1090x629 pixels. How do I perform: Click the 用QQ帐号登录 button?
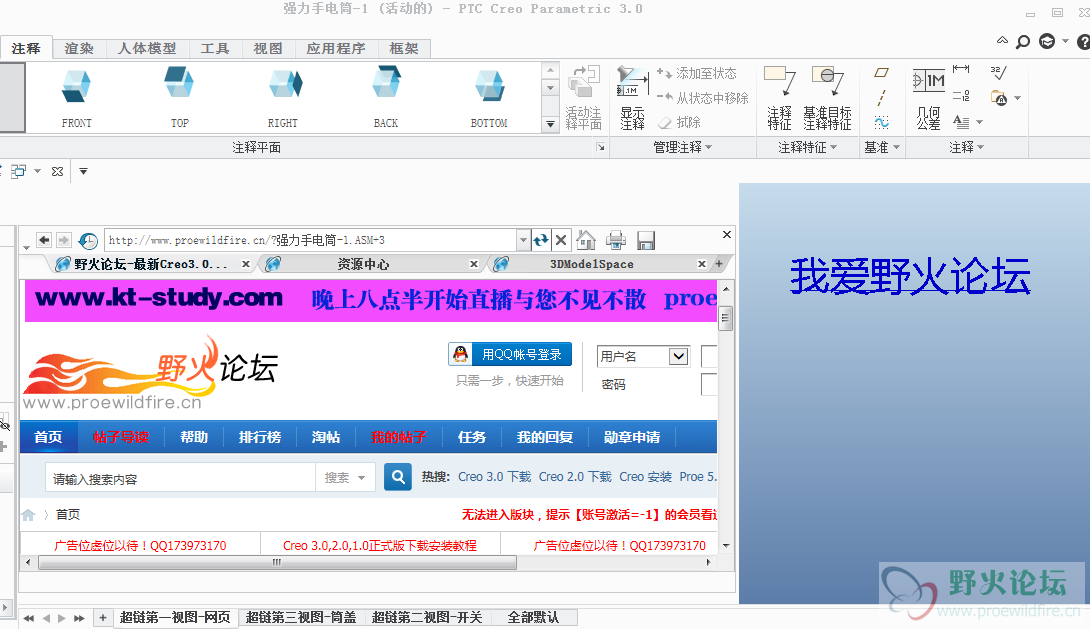coord(510,354)
